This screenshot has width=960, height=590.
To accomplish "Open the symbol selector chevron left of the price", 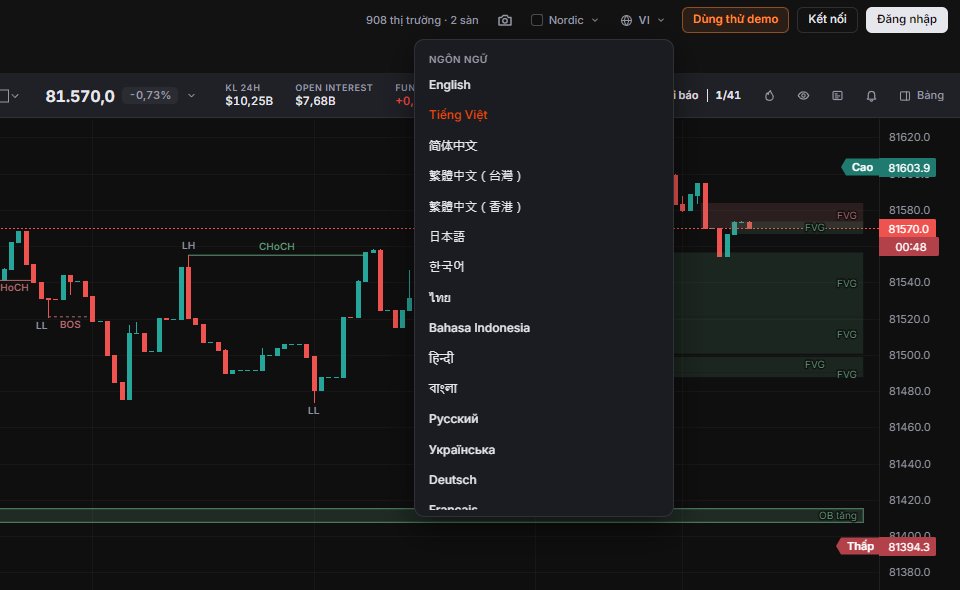I will (x=15, y=96).
